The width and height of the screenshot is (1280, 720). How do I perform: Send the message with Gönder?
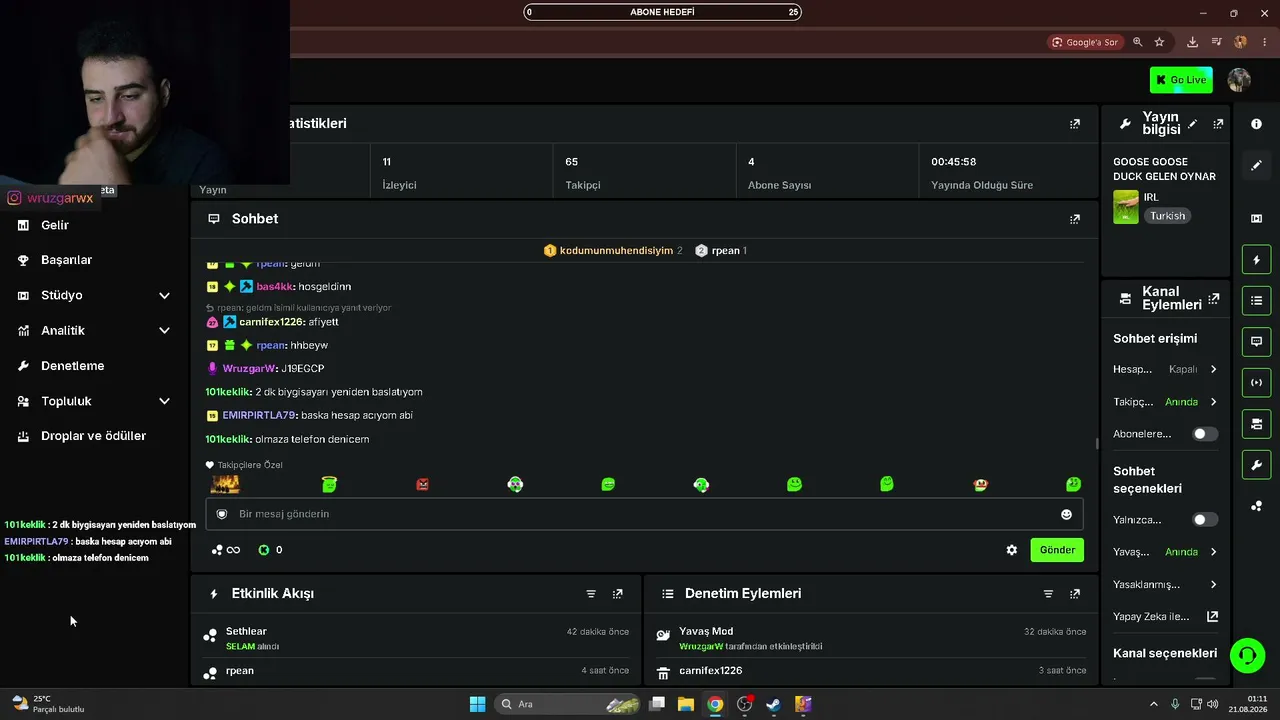[x=1057, y=550]
